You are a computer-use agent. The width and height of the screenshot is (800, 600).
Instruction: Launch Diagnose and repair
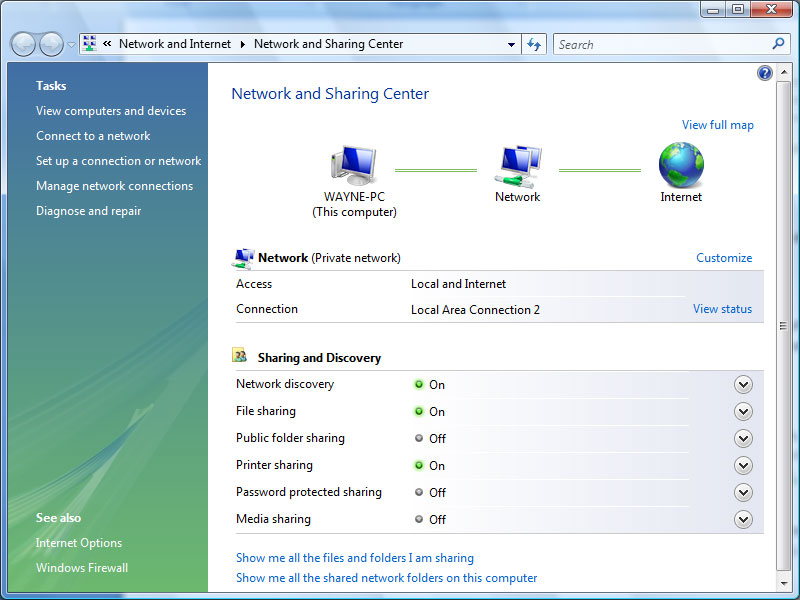click(89, 211)
